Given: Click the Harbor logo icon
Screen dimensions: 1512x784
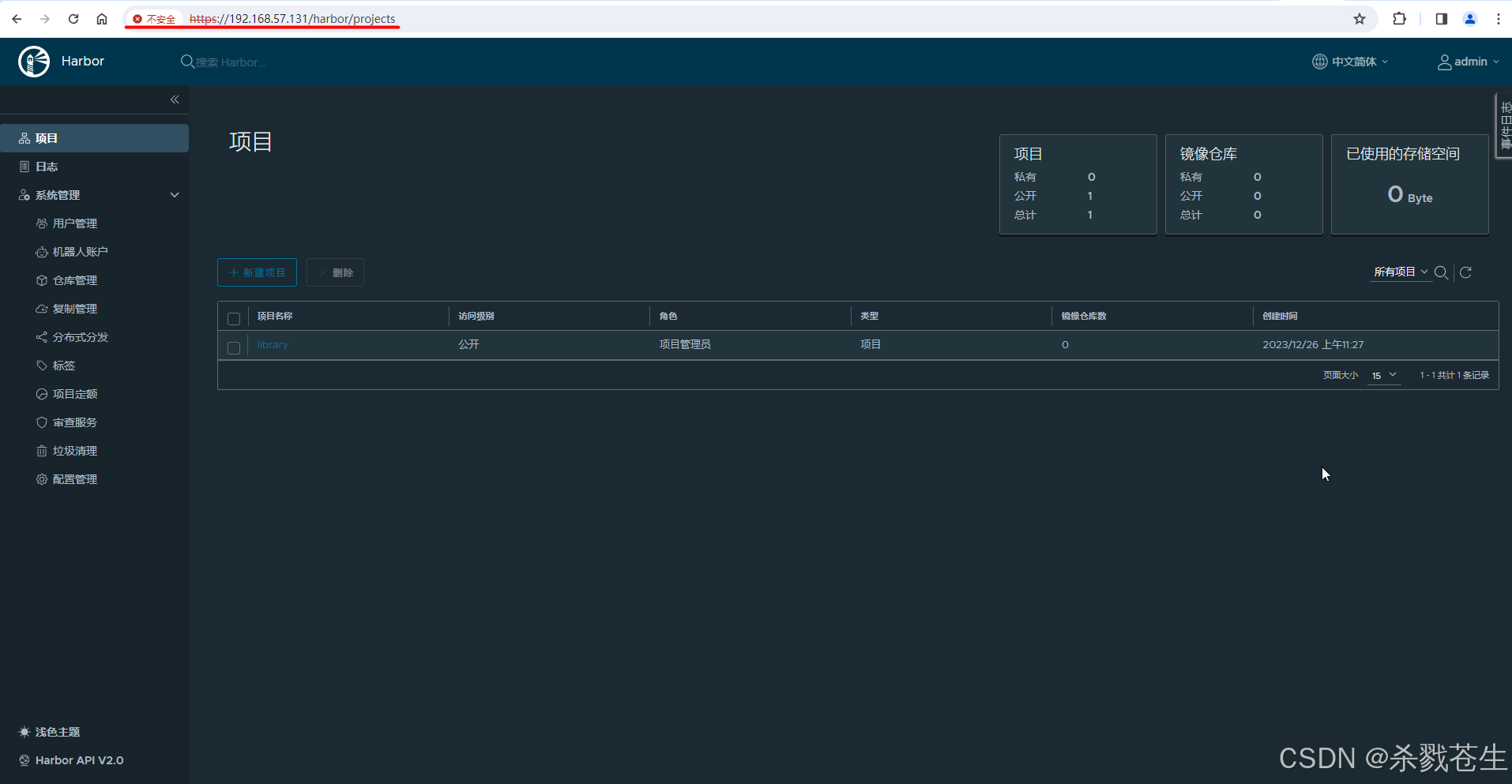Looking at the screenshot, I should click(34, 62).
